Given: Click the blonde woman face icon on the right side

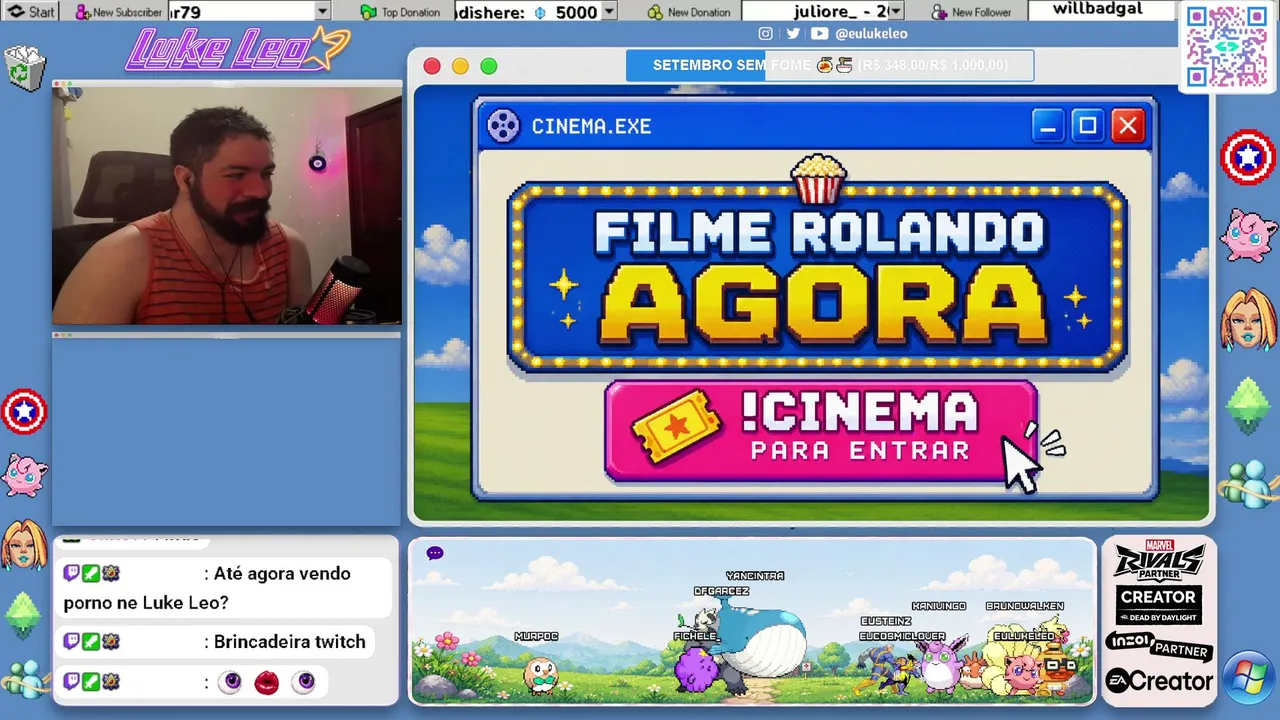Looking at the screenshot, I should tap(1248, 319).
